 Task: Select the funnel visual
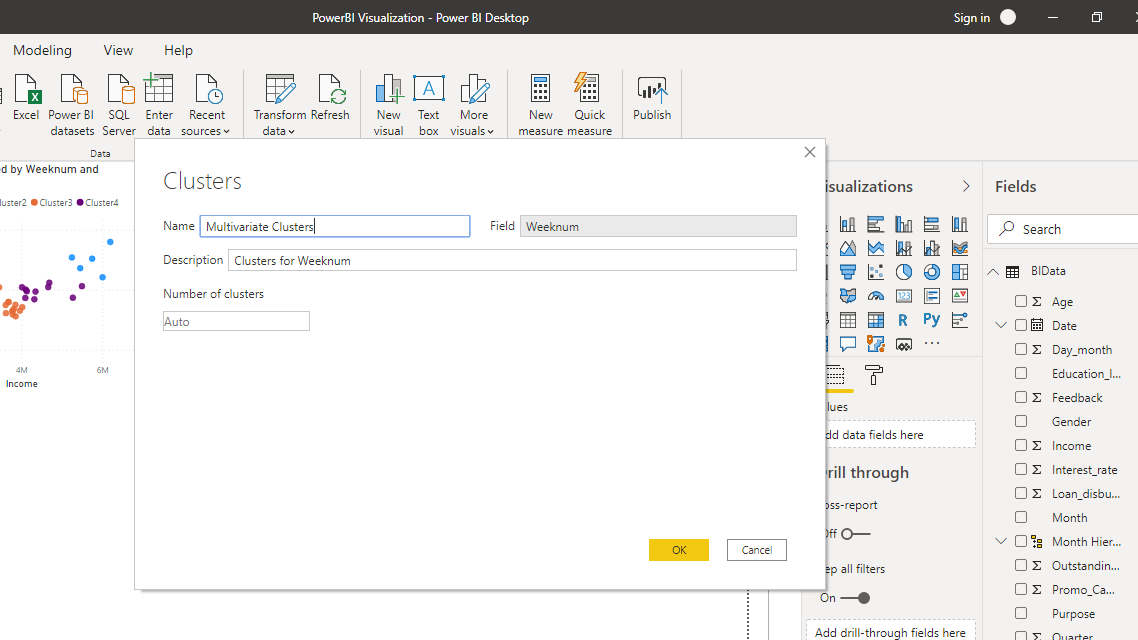(x=848, y=272)
